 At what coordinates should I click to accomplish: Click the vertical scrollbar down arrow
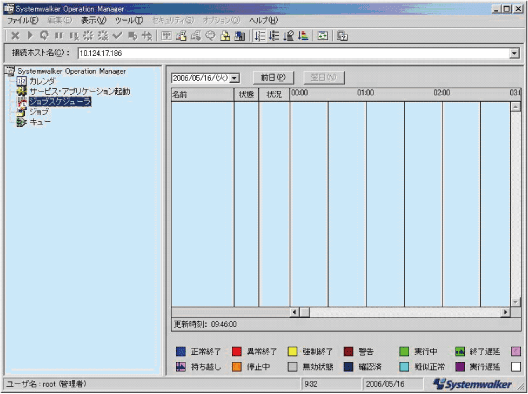[x=516, y=302]
